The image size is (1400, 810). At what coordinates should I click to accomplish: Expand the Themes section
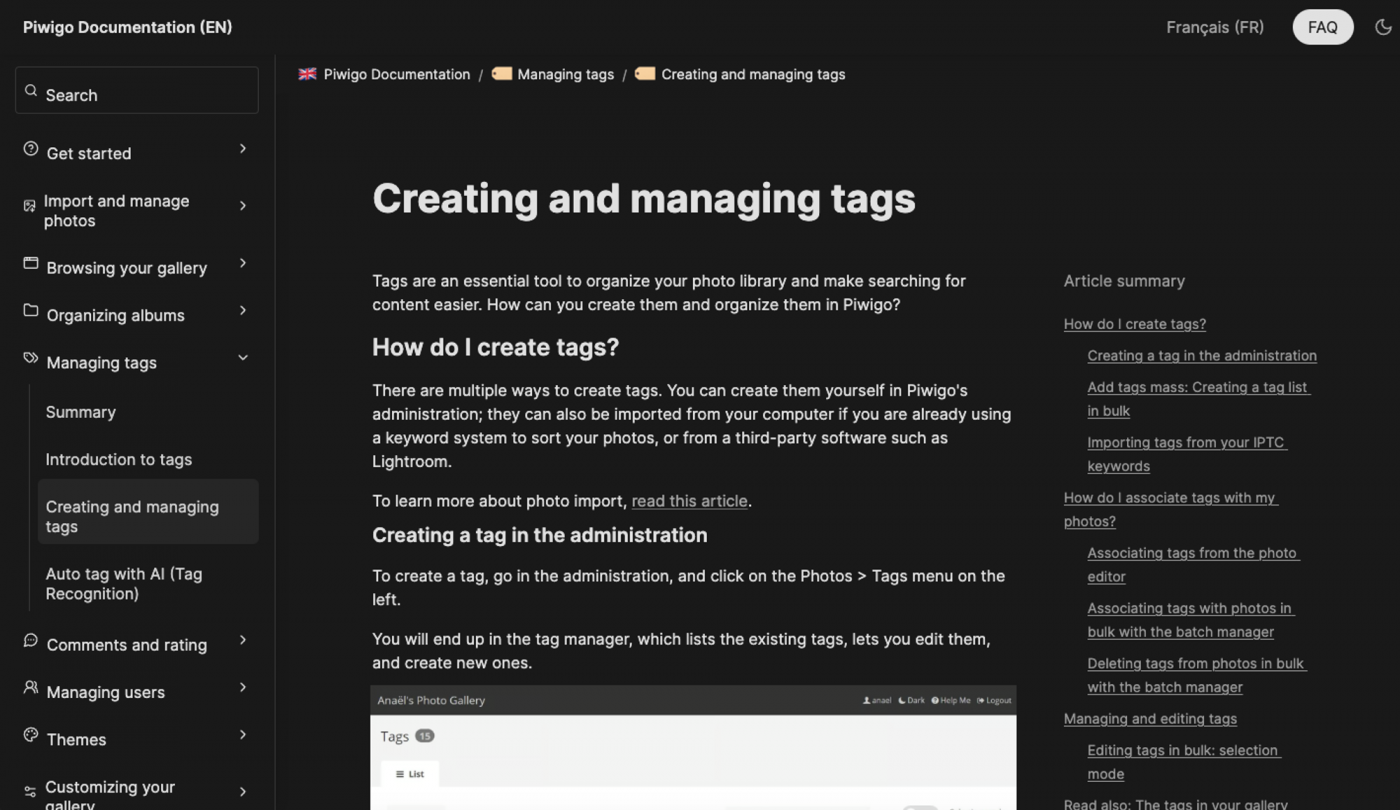click(x=242, y=734)
